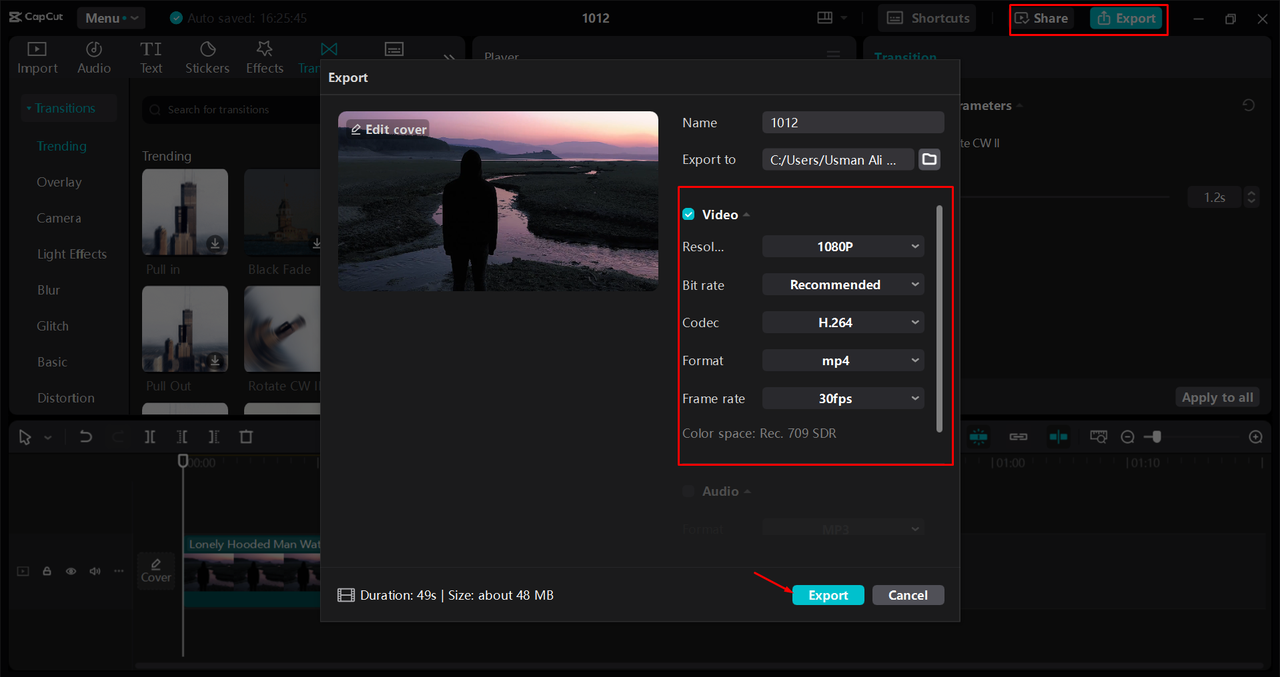Toggle the main track magnet icon

(977, 437)
